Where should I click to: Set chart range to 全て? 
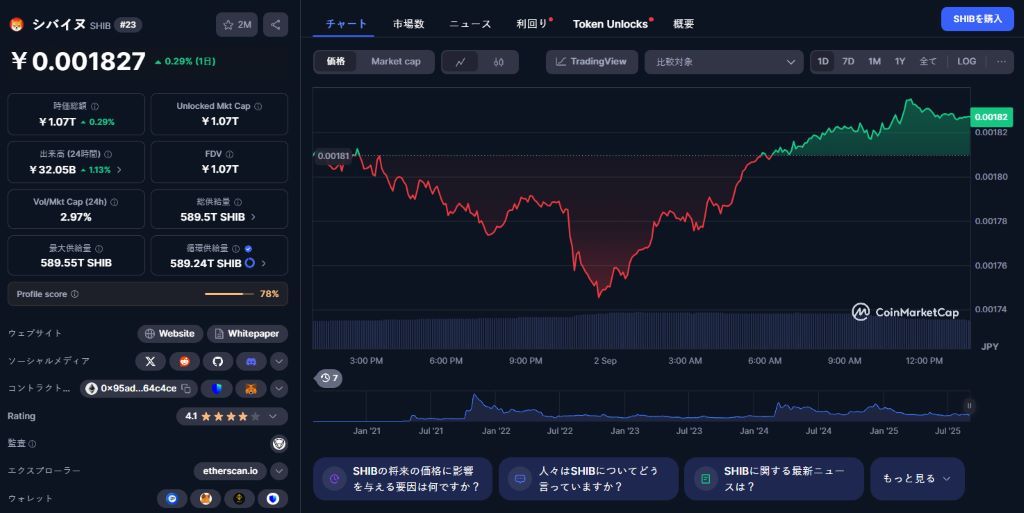click(x=927, y=61)
